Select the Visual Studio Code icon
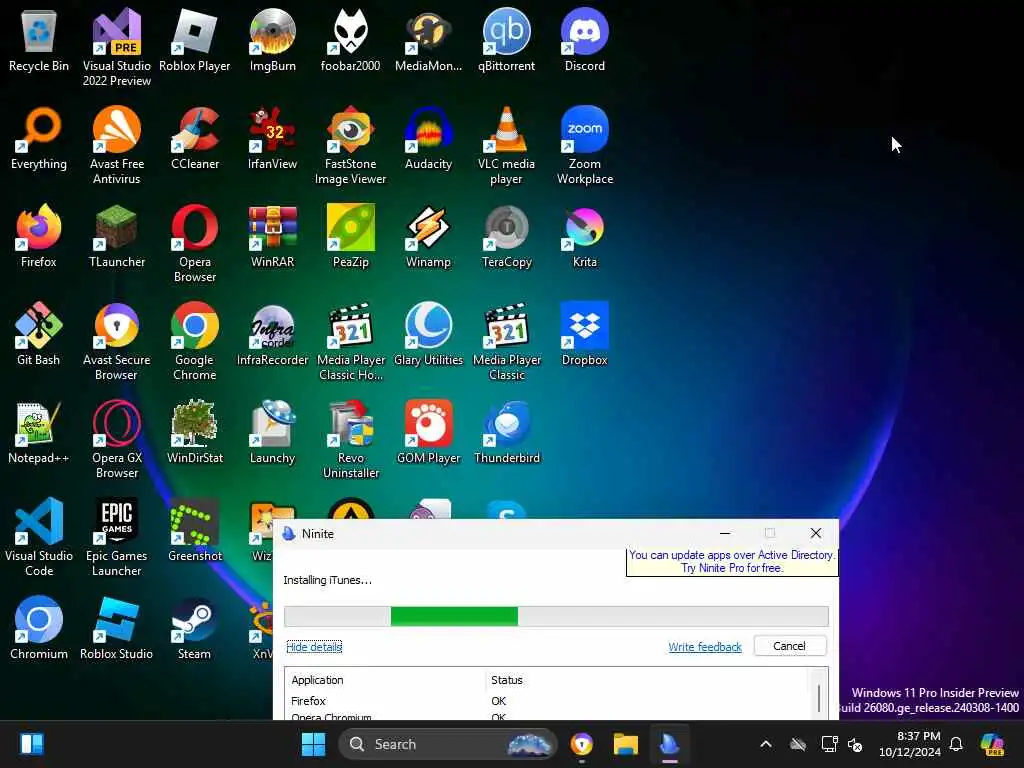The image size is (1024, 768). point(39,537)
